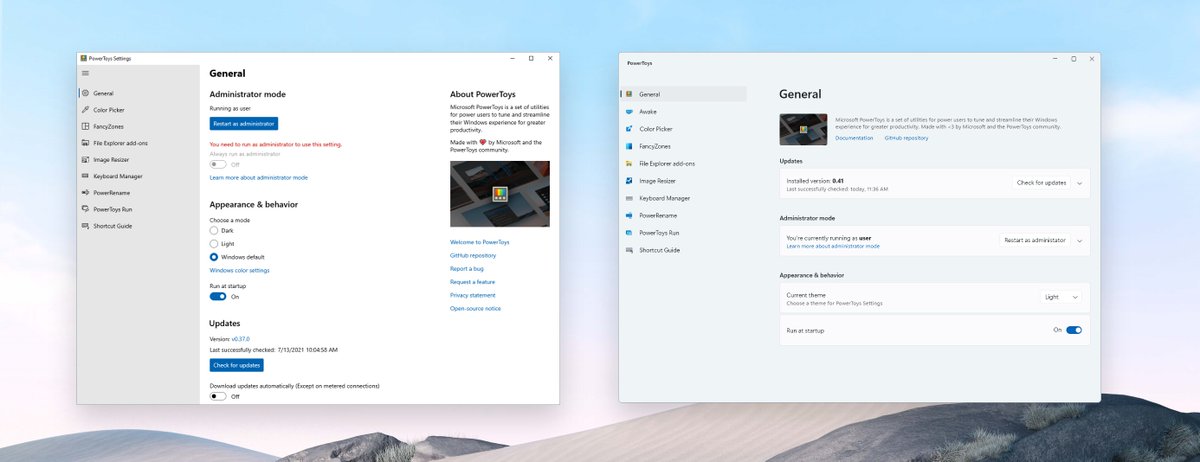Select PowerRename in the new PowerToys window sidebar
Image resolution: width=1200 pixels, height=462 pixels.
click(684, 215)
